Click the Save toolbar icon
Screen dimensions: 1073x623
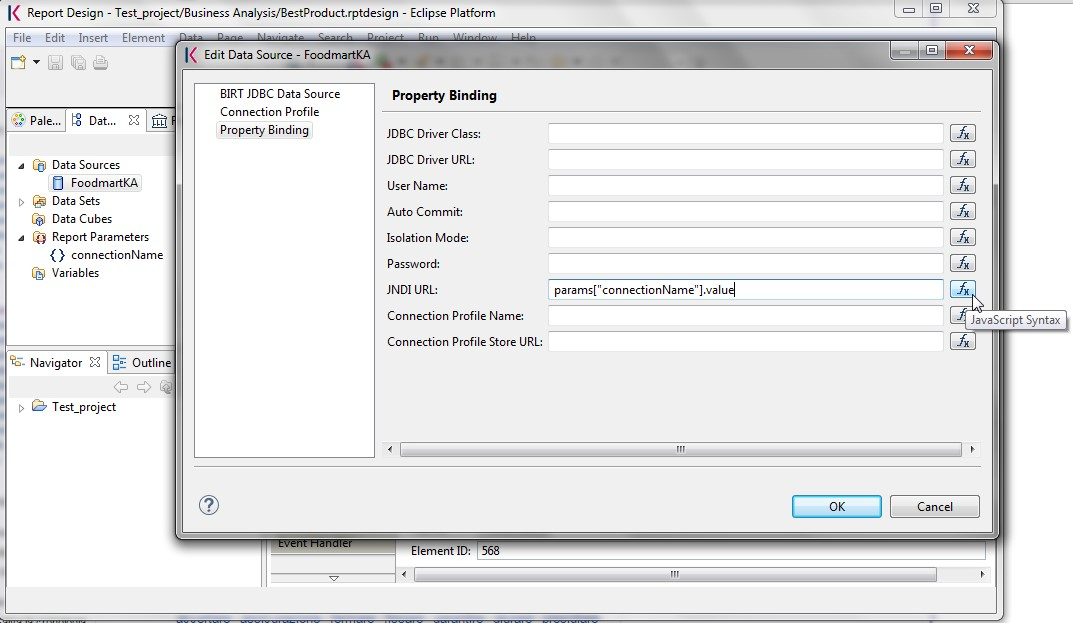55,63
